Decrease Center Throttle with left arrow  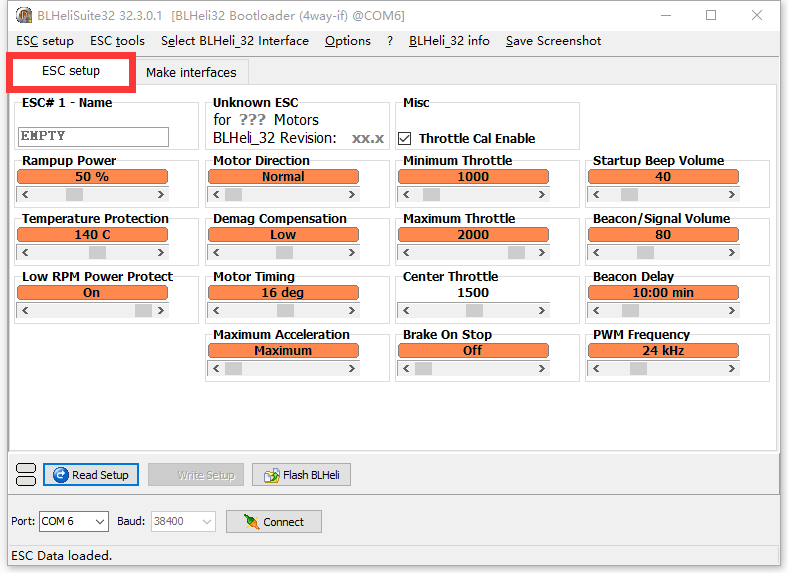(406, 311)
